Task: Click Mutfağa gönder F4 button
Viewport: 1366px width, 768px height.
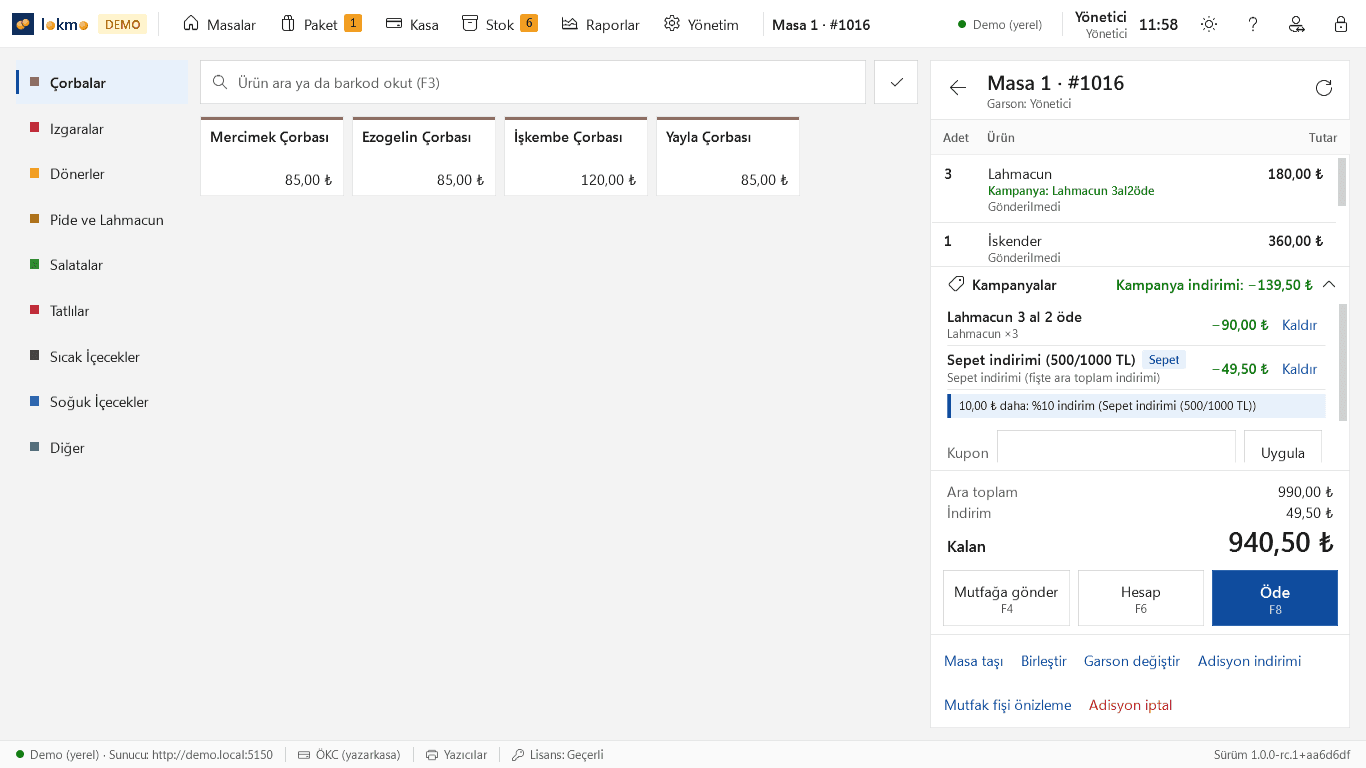Action: coord(1006,598)
